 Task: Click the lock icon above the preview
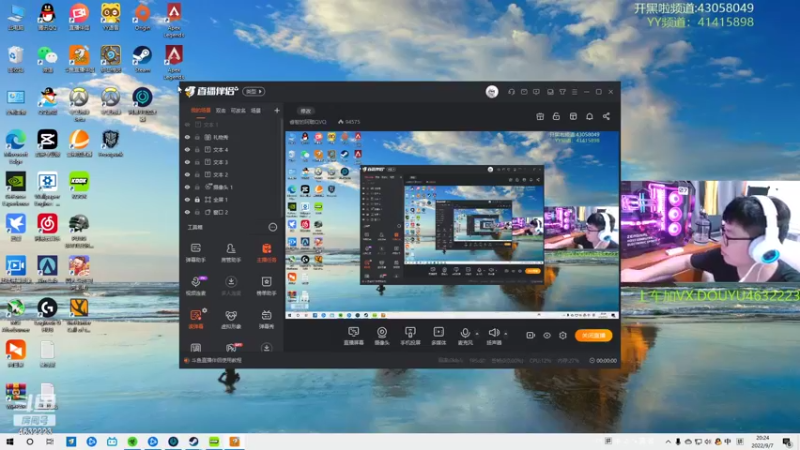[556, 116]
